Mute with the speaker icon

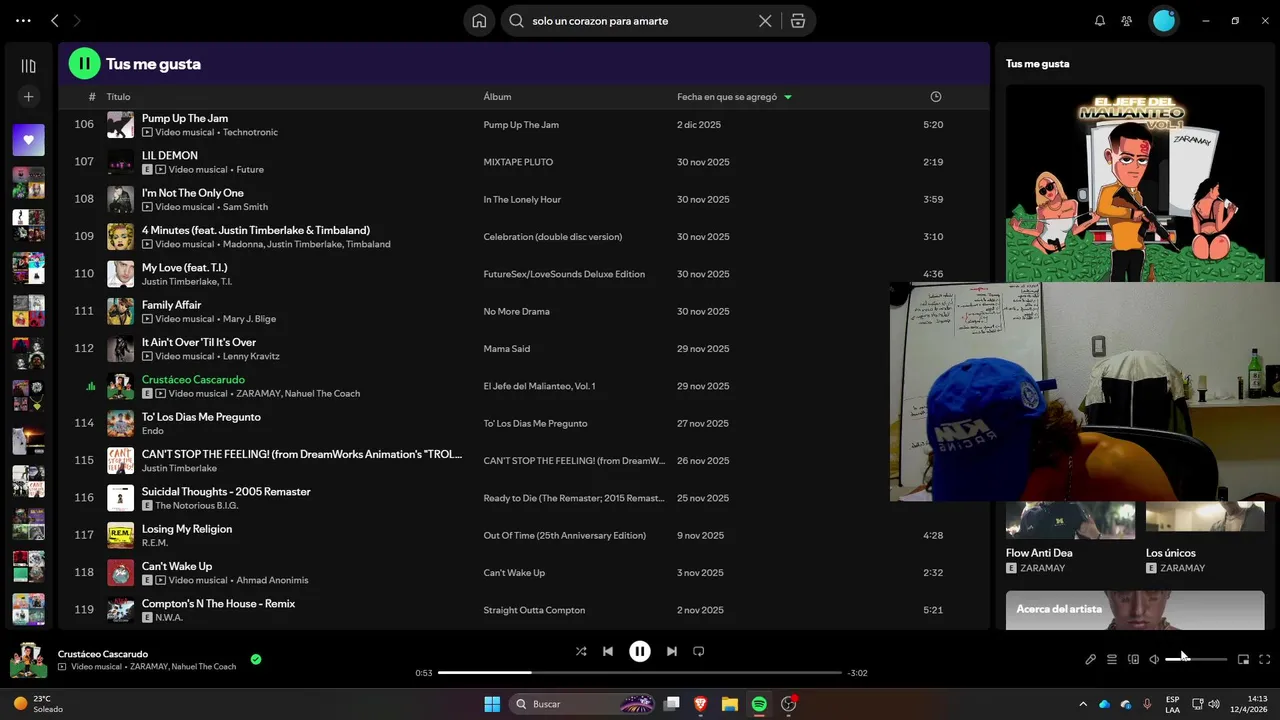coord(1154,659)
